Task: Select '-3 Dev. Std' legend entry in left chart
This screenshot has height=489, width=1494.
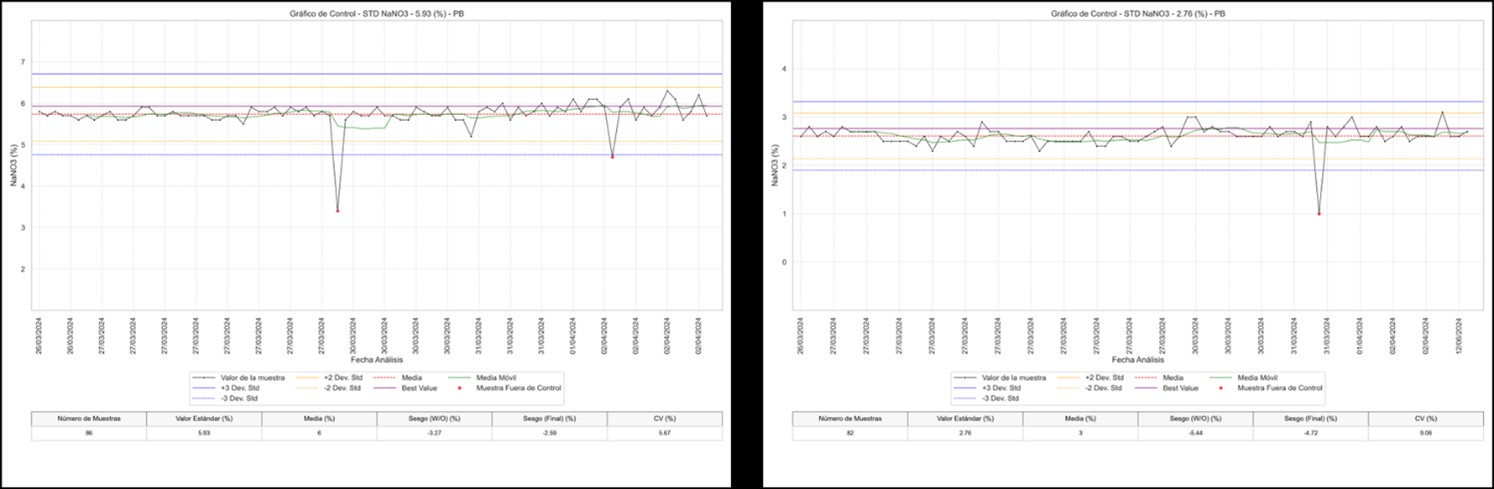Action: tap(225, 398)
